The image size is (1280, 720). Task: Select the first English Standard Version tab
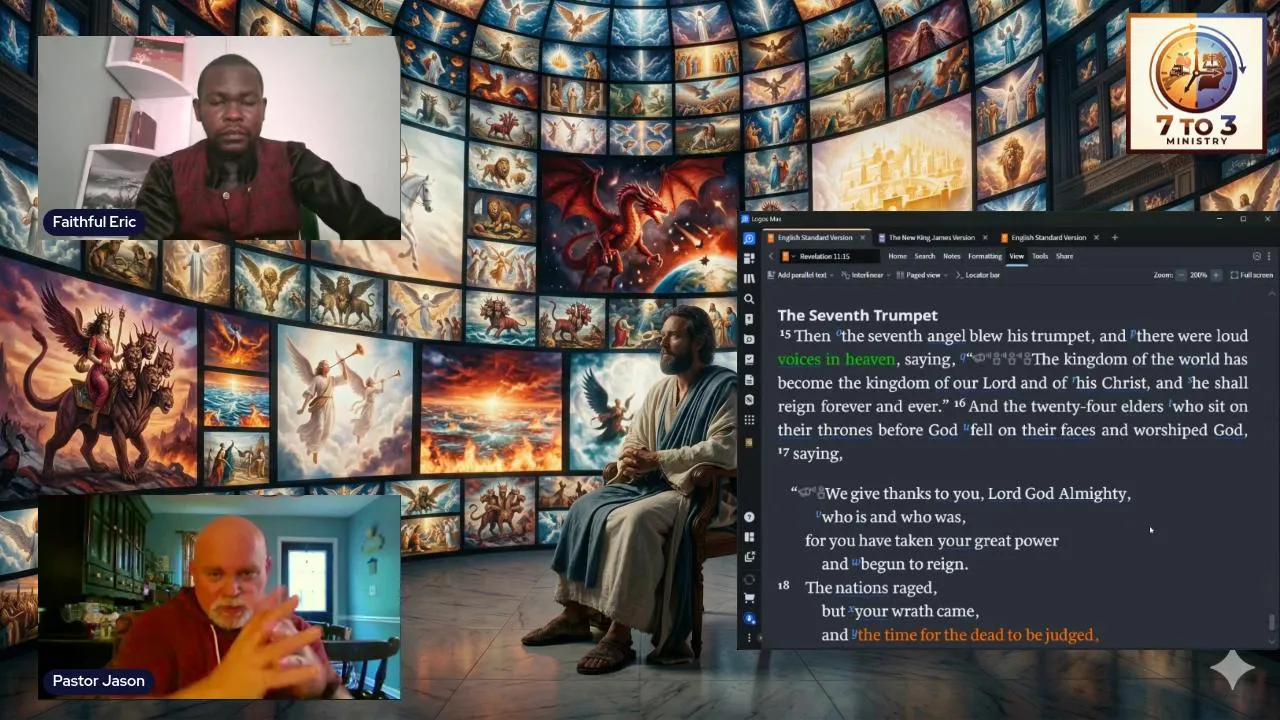coord(815,238)
